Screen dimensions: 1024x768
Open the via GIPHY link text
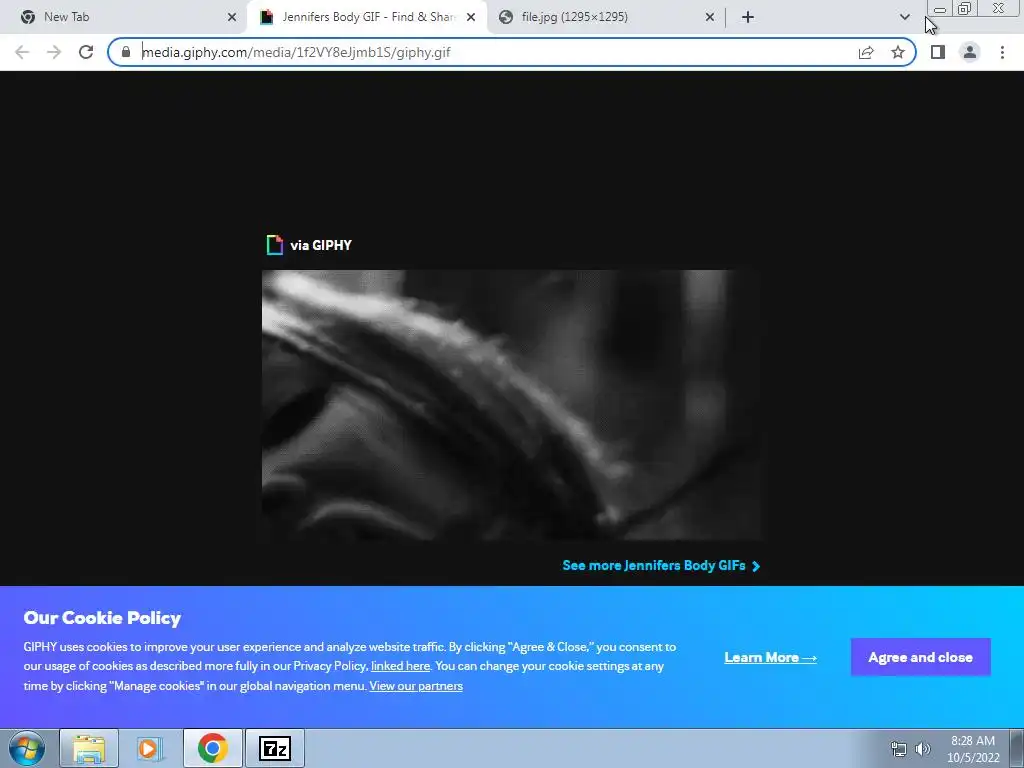coord(321,245)
